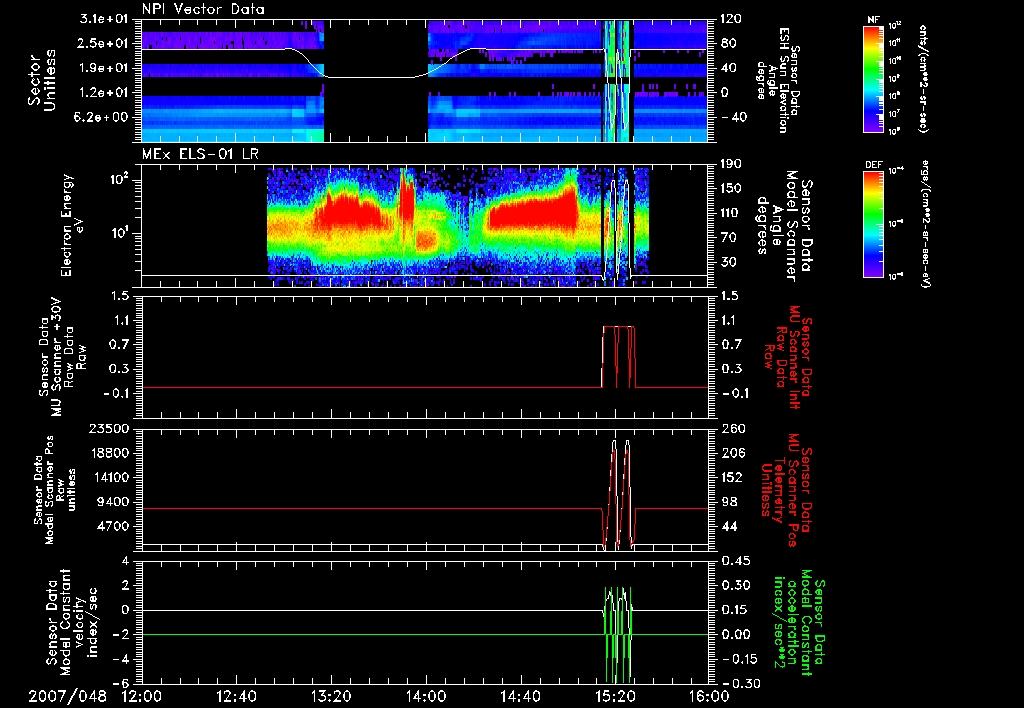Select the "DEF" label above the color bar
Viewport: 1024px width, 708px height.
click(874, 165)
